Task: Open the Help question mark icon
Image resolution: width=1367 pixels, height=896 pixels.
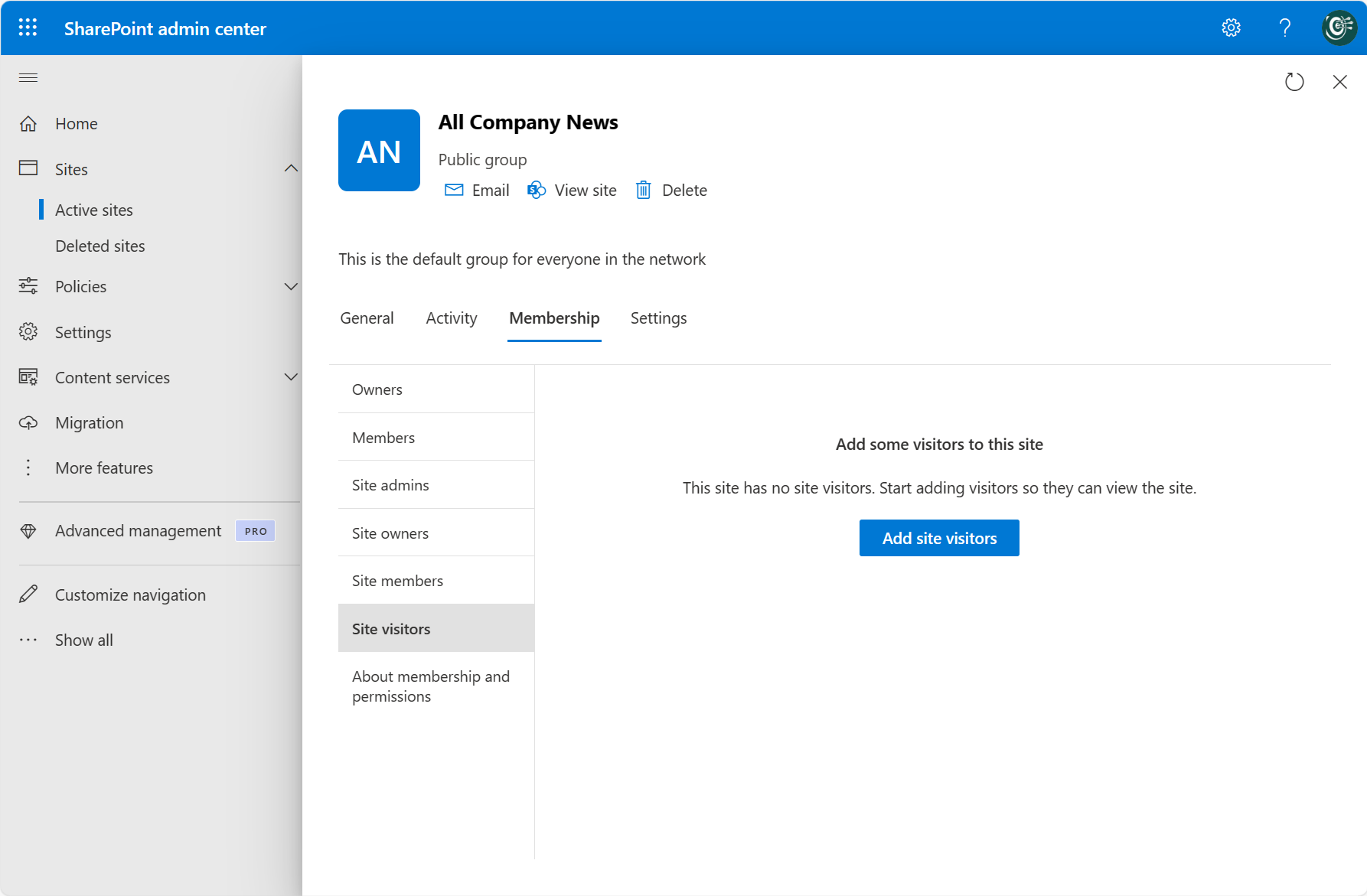Action: point(1285,28)
